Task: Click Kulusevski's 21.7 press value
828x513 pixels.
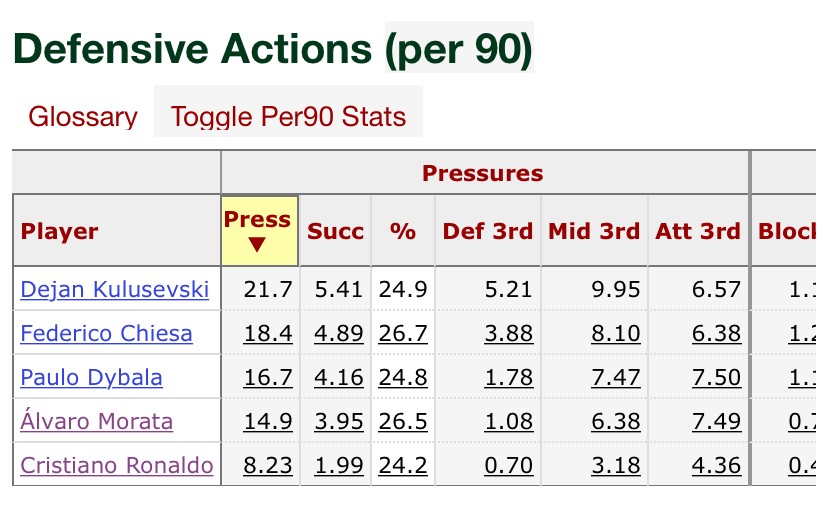Action: pyautogui.click(x=268, y=290)
